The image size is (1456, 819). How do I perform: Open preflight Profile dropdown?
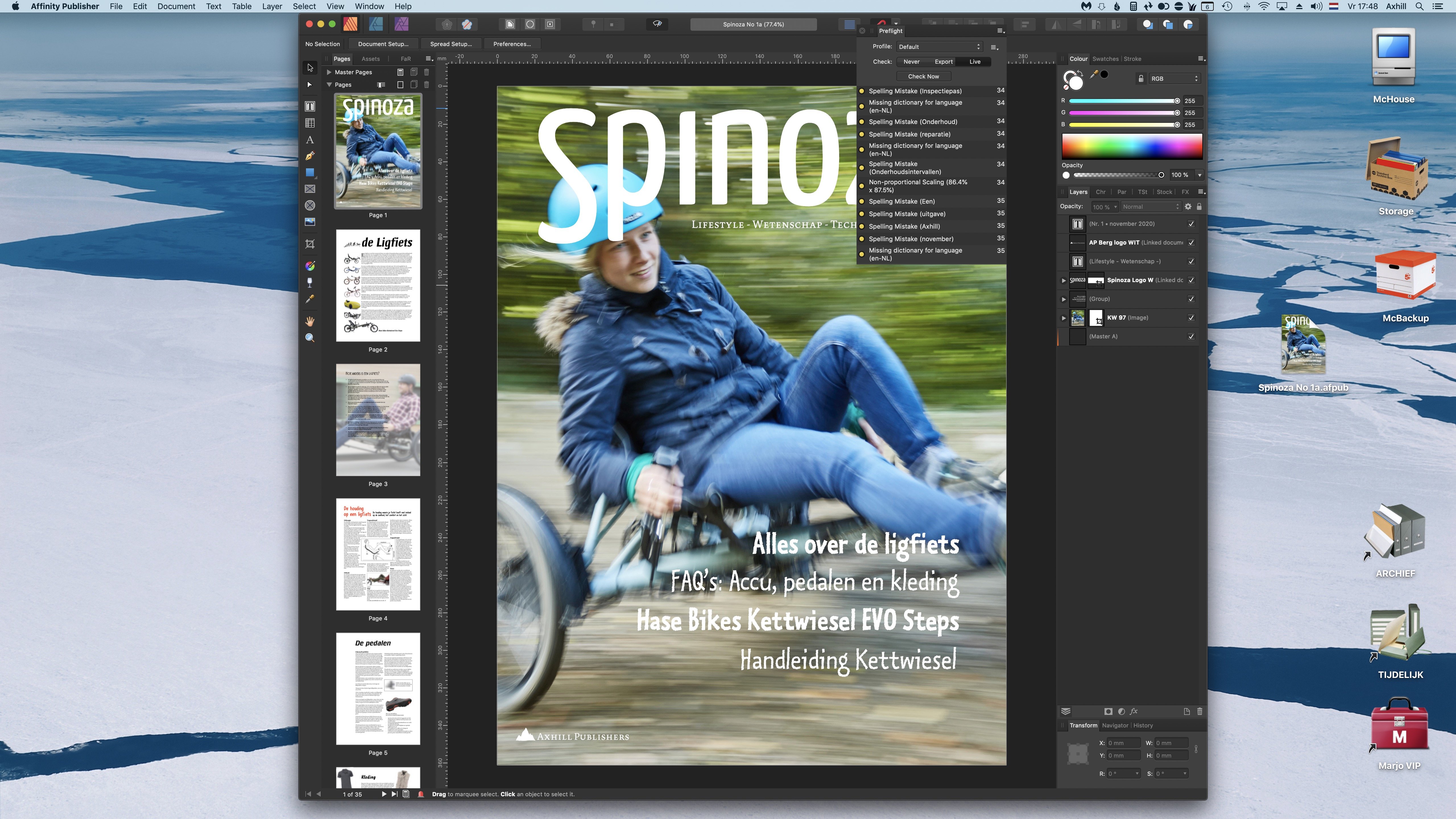939,47
